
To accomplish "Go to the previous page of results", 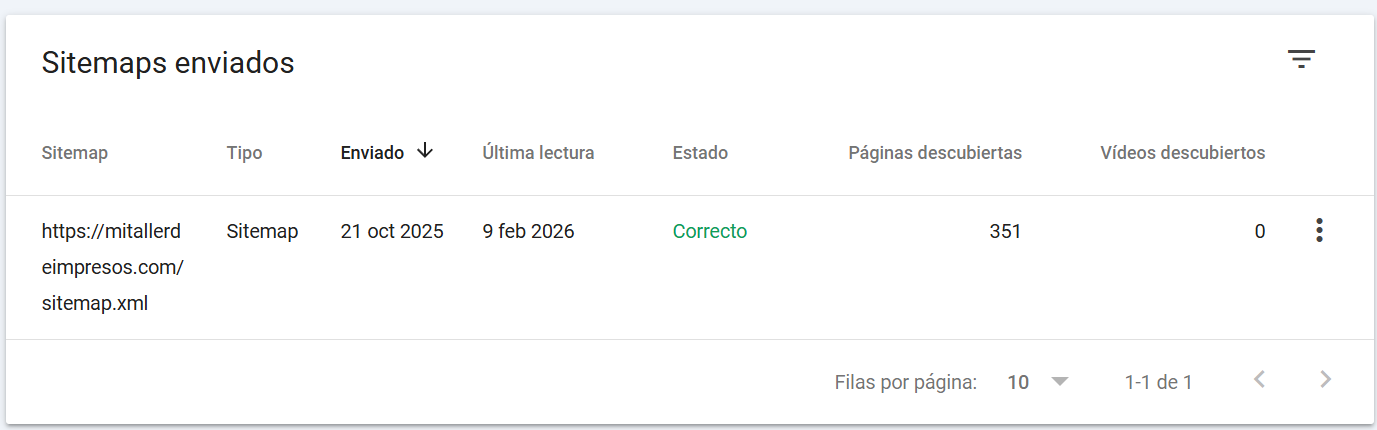I will click(x=1259, y=380).
